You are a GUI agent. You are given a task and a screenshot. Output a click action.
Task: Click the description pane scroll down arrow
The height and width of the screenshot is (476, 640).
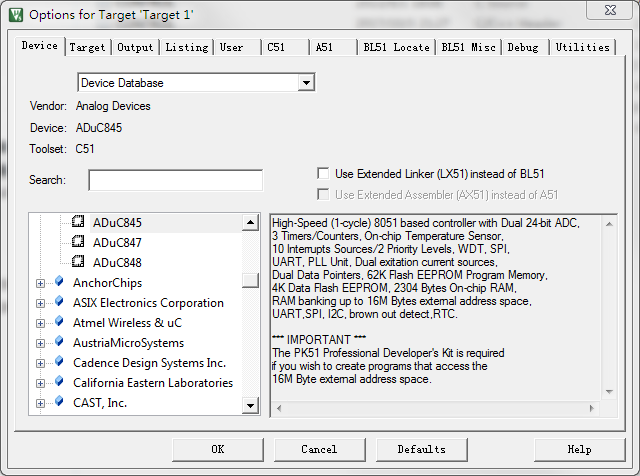(x=609, y=392)
